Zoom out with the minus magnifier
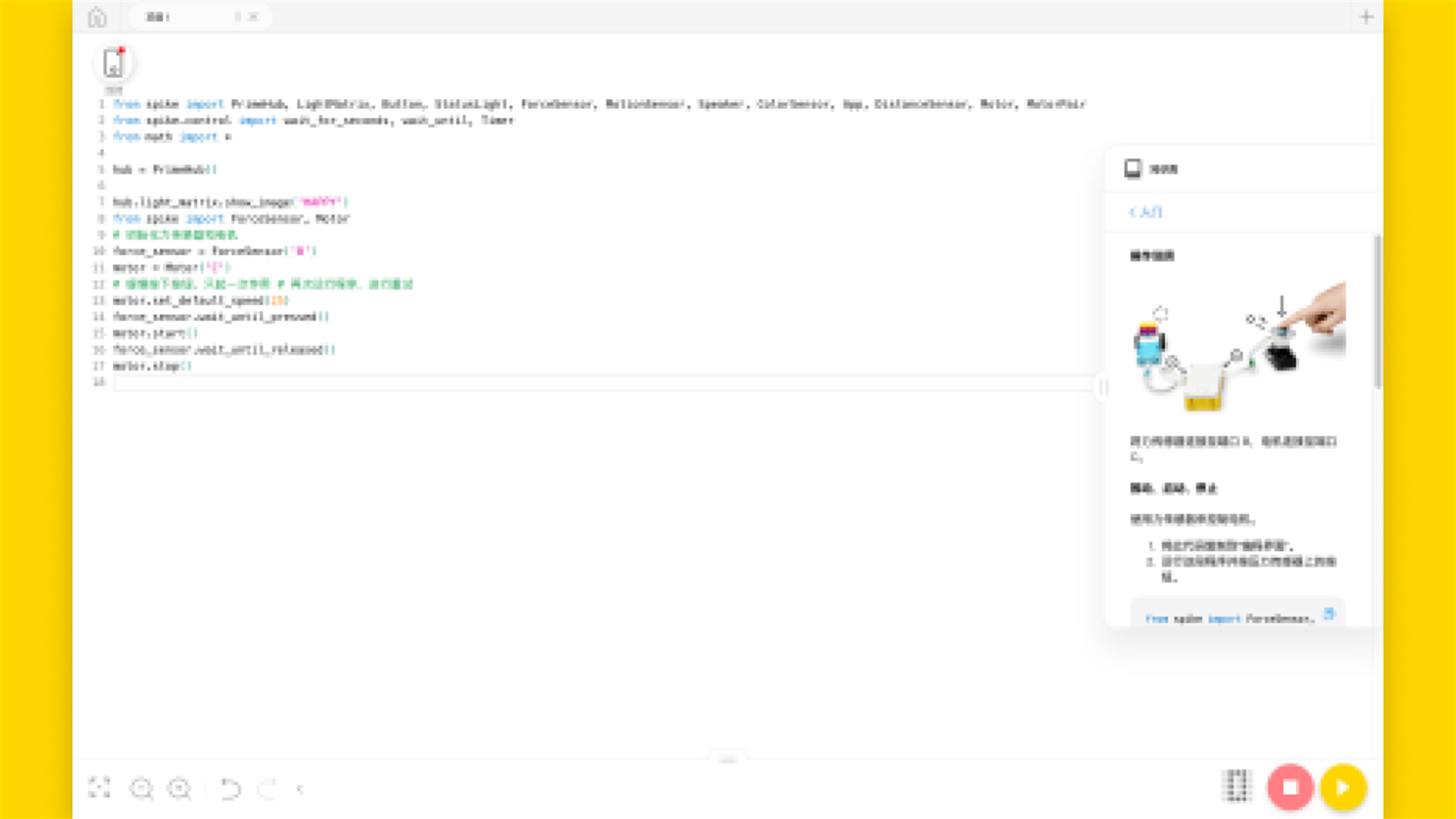 [x=141, y=788]
